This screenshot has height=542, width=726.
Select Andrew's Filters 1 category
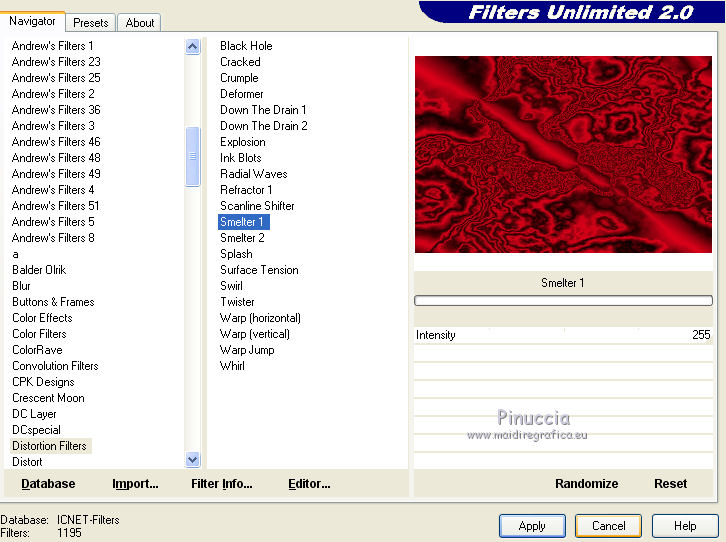[x=52, y=46]
